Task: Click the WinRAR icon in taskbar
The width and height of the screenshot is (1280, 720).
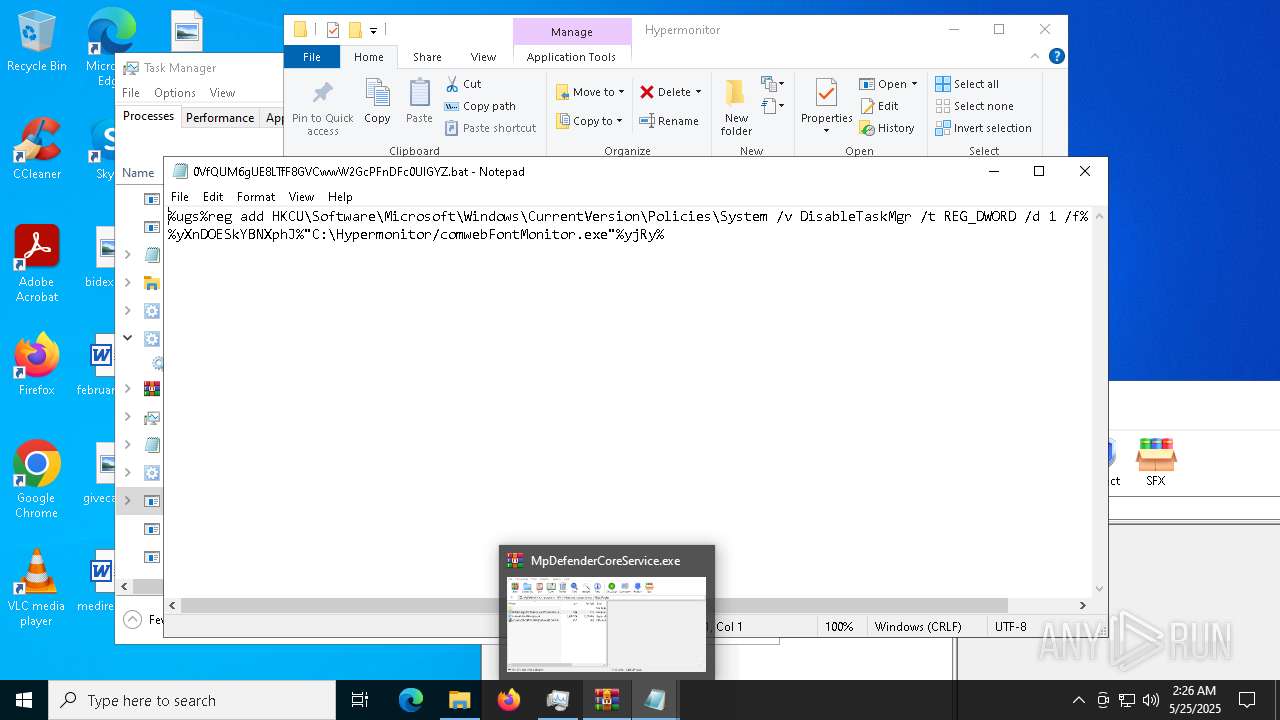Action: [607, 700]
